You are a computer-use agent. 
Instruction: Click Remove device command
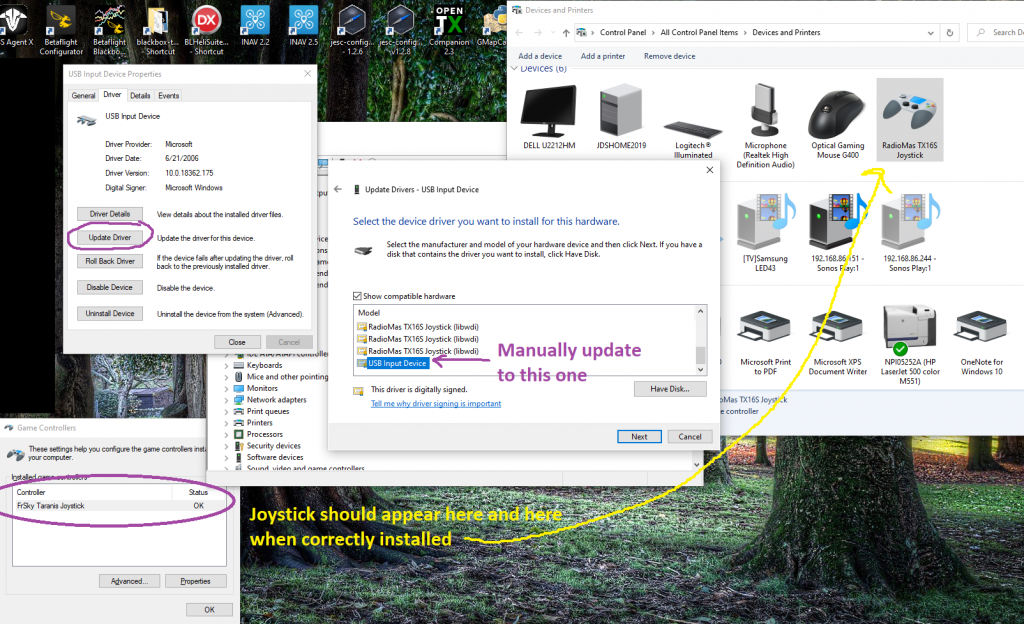[669, 56]
